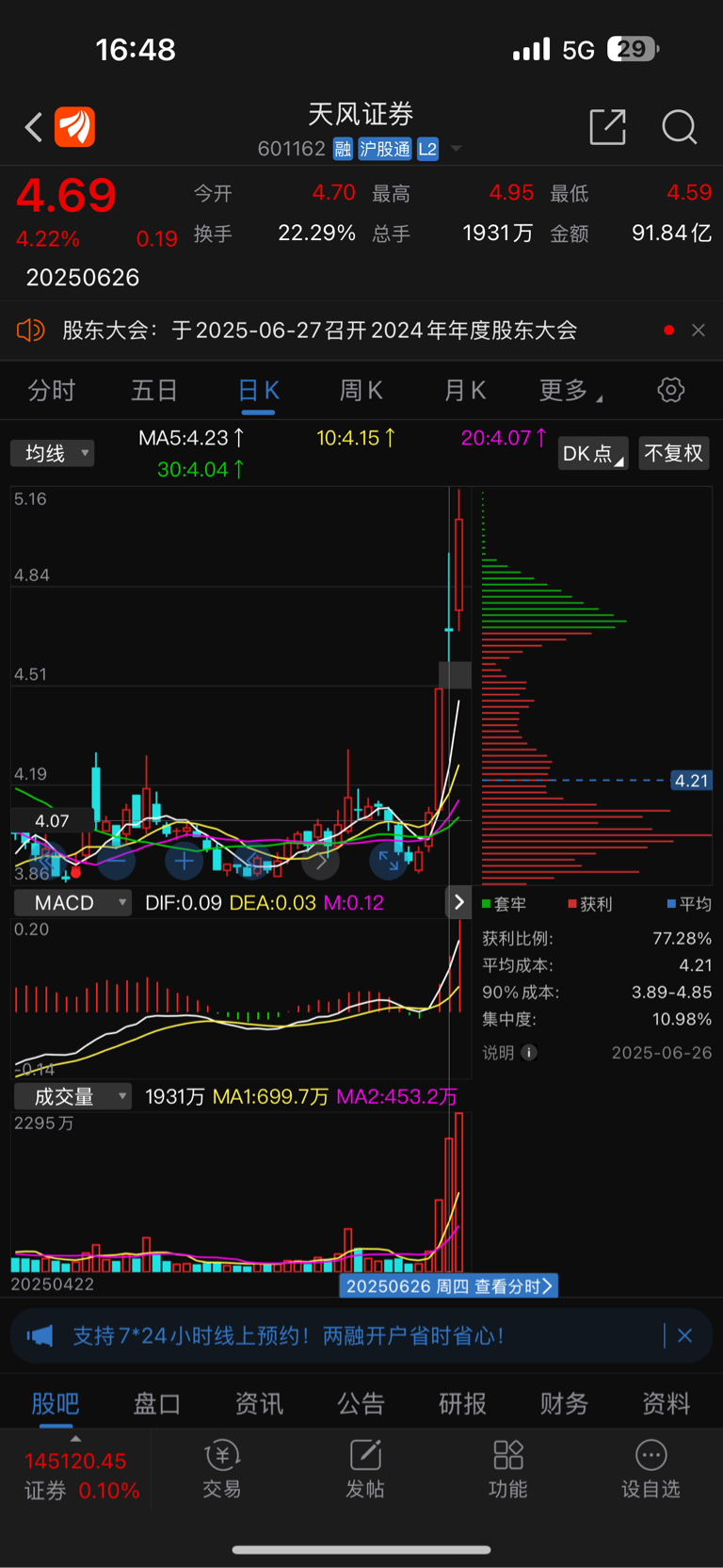This screenshot has height=1568, width=723.
Task: Switch to 分时 tab
Action: tap(52, 390)
